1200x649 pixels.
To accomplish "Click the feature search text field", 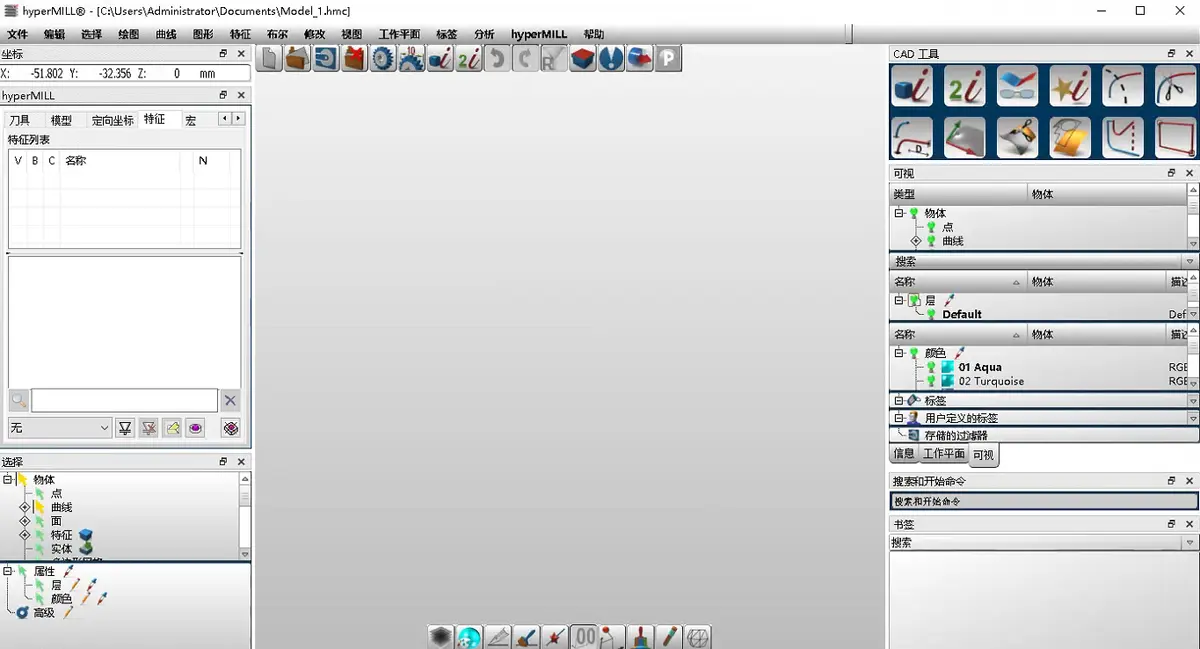I will [124, 401].
